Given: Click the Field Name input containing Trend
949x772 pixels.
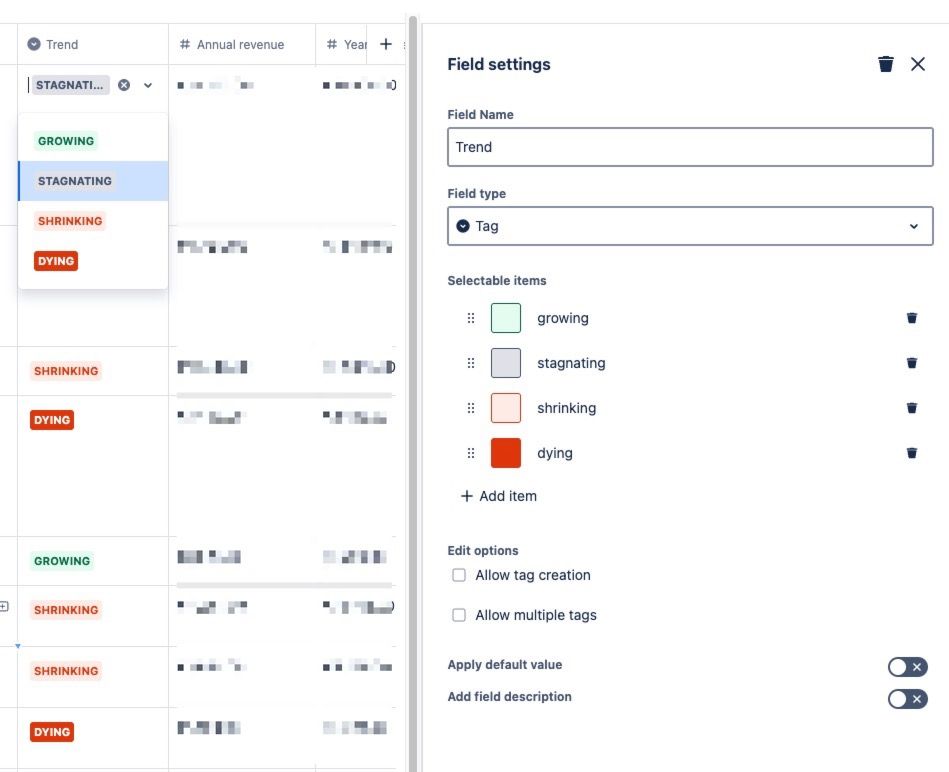Looking at the screenshot, I should tap(690, 147).
